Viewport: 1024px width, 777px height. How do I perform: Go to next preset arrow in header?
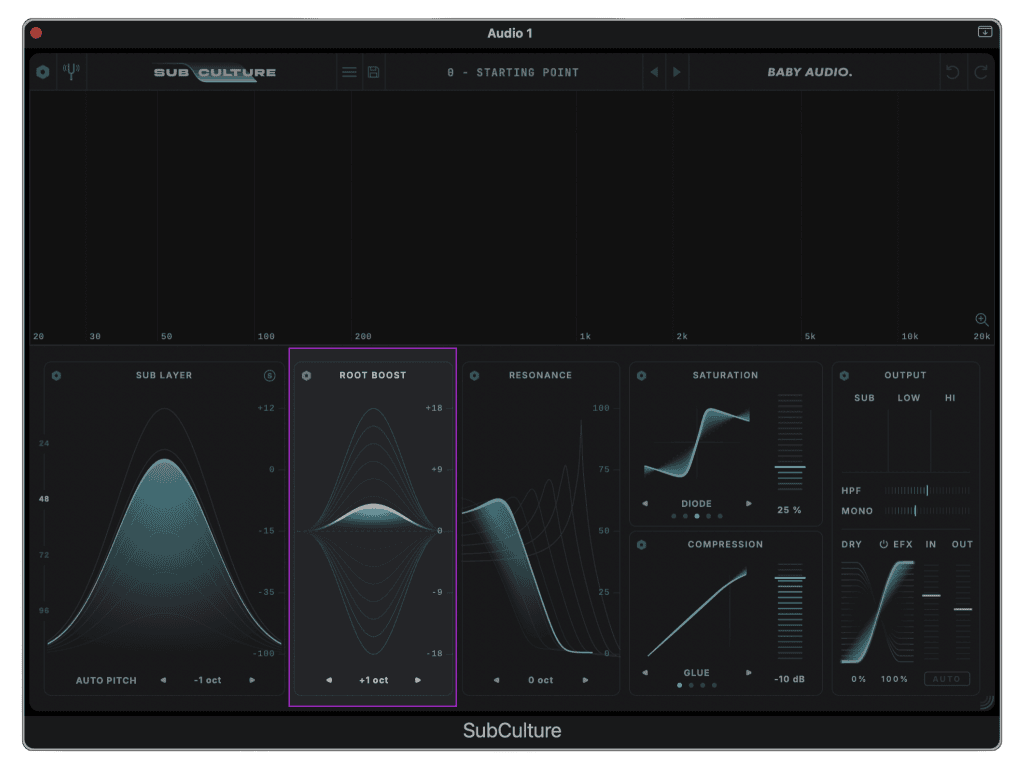[677, 72]
